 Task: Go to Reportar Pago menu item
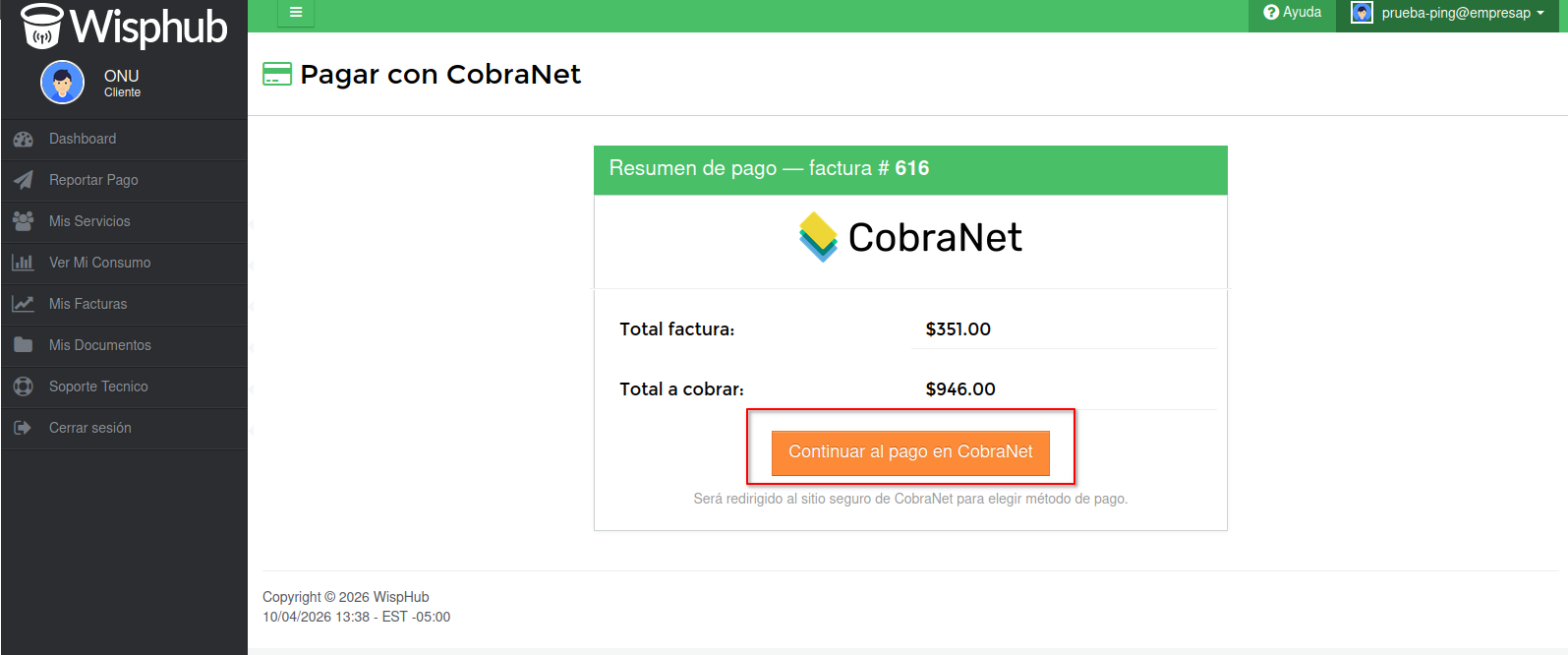[93, 180]
